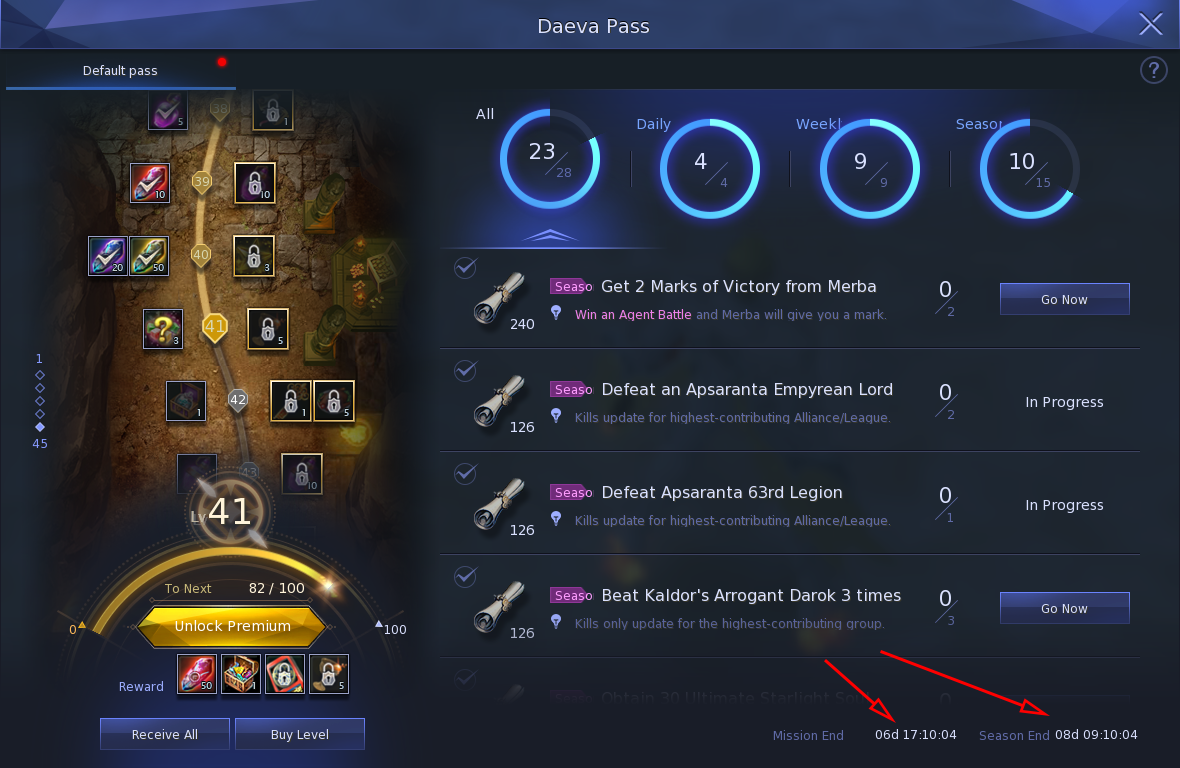Switch to the Default pass tab
The image size is (1180, 768).
point(120,71)
